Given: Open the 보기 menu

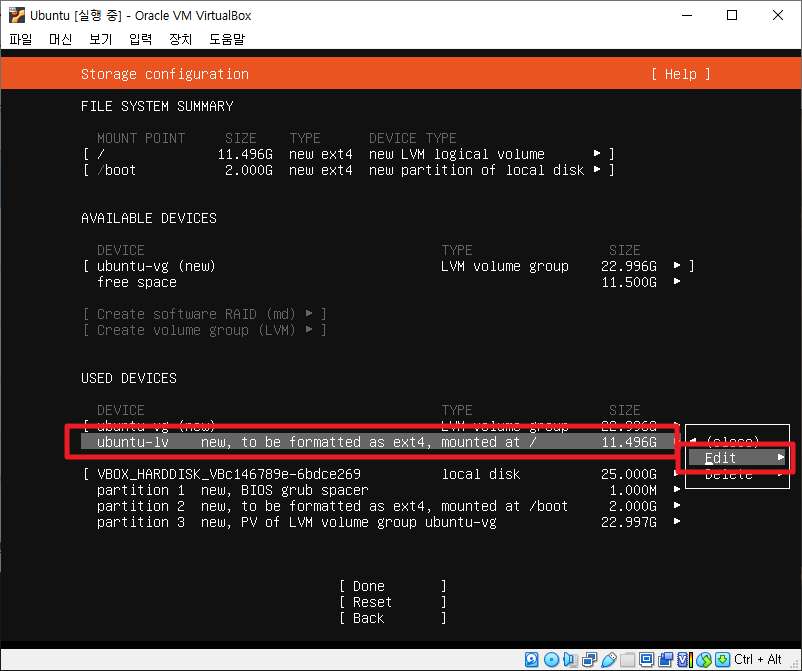Looking at the screenshot, I should 101,39.
